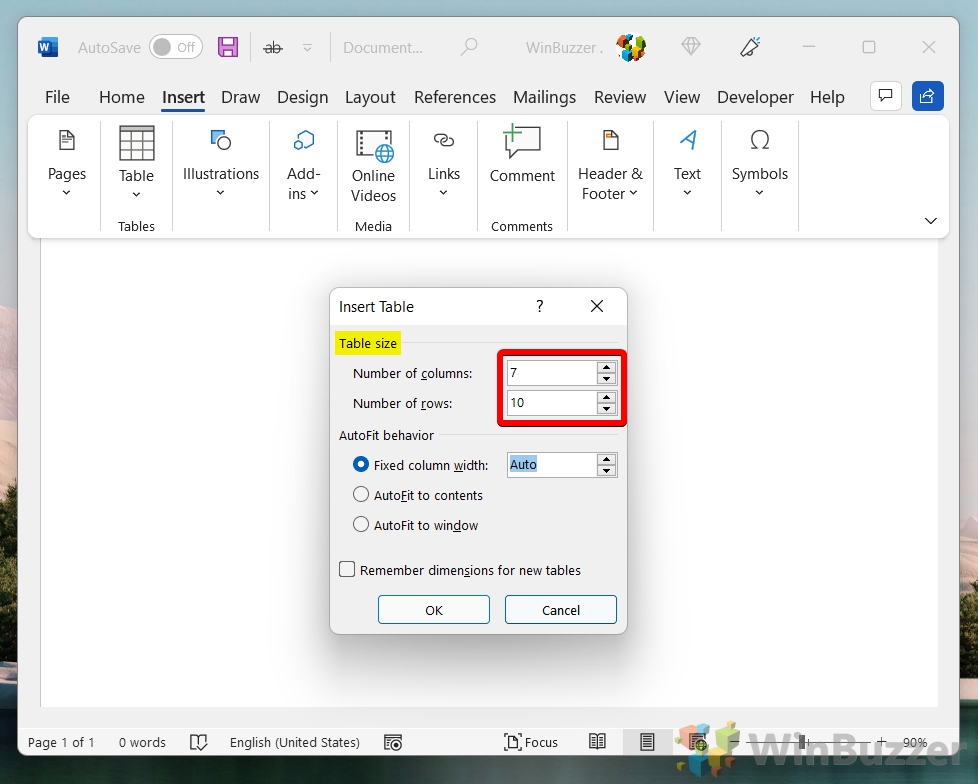
Task: Open the search magnifier in the title bar
Action: coord(469,47)
